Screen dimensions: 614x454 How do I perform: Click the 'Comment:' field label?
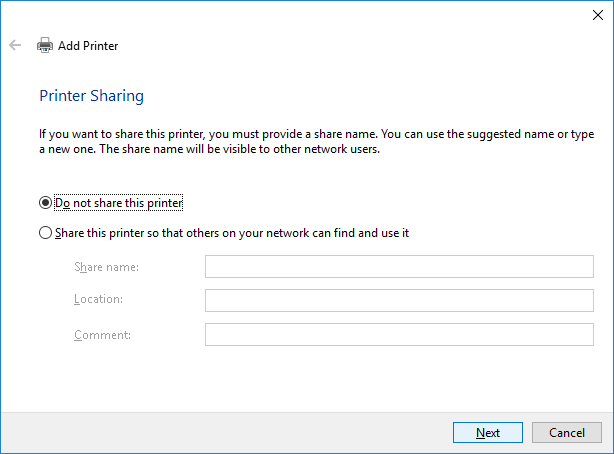[100, 334]
